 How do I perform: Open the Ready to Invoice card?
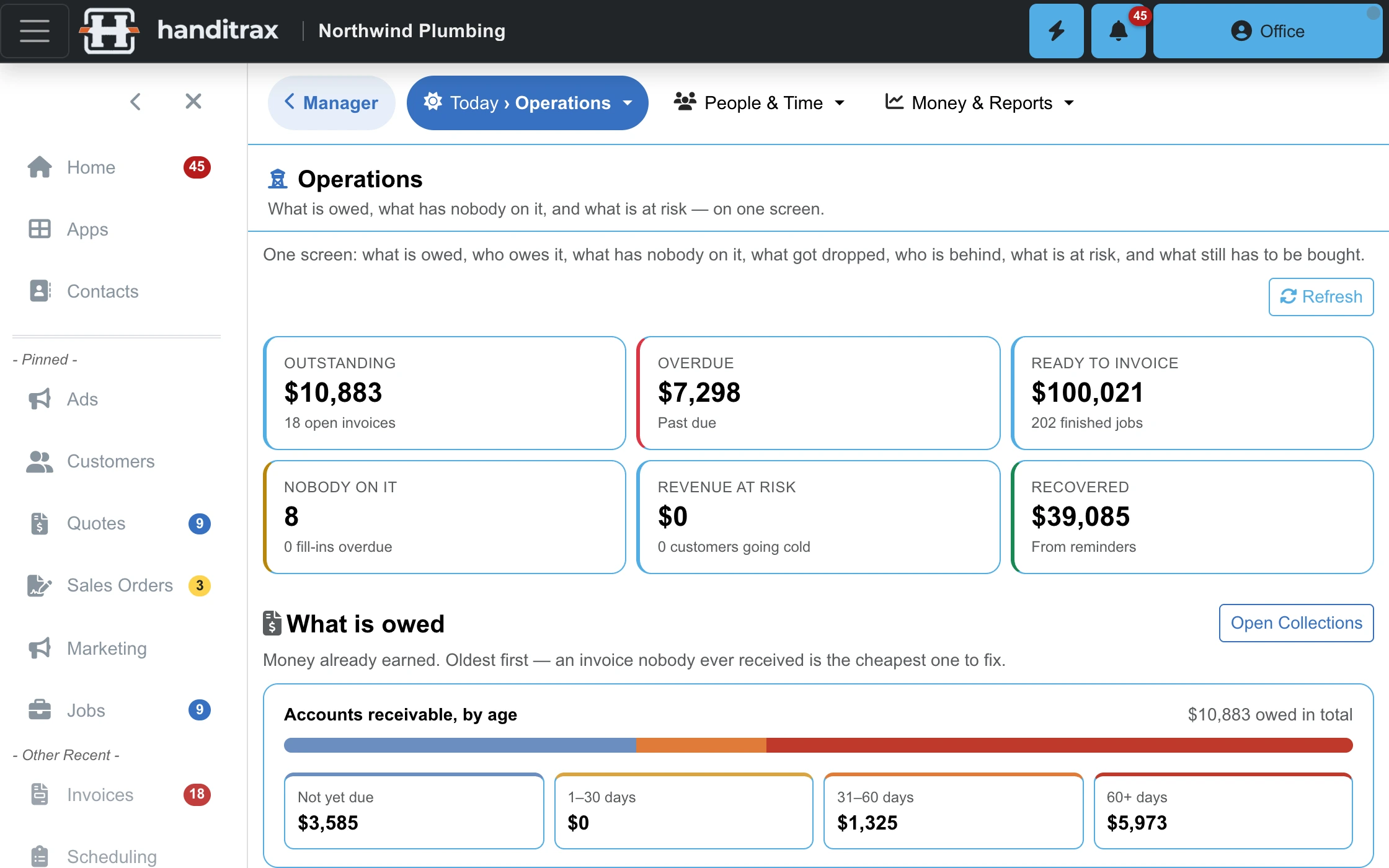(x=1192, y=393)
